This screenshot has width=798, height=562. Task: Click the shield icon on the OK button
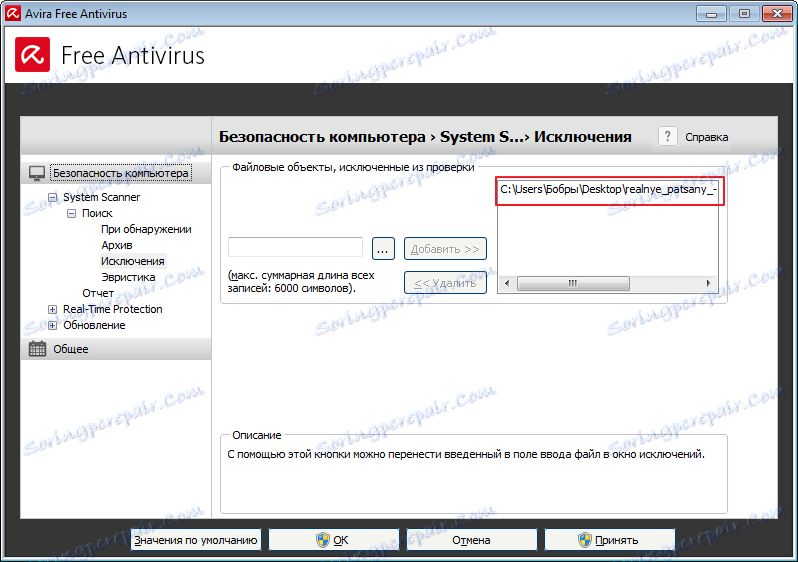click(x=323, y=540)
